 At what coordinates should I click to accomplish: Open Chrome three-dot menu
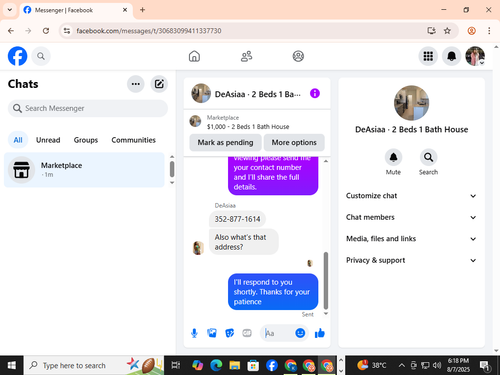[489, 31]
